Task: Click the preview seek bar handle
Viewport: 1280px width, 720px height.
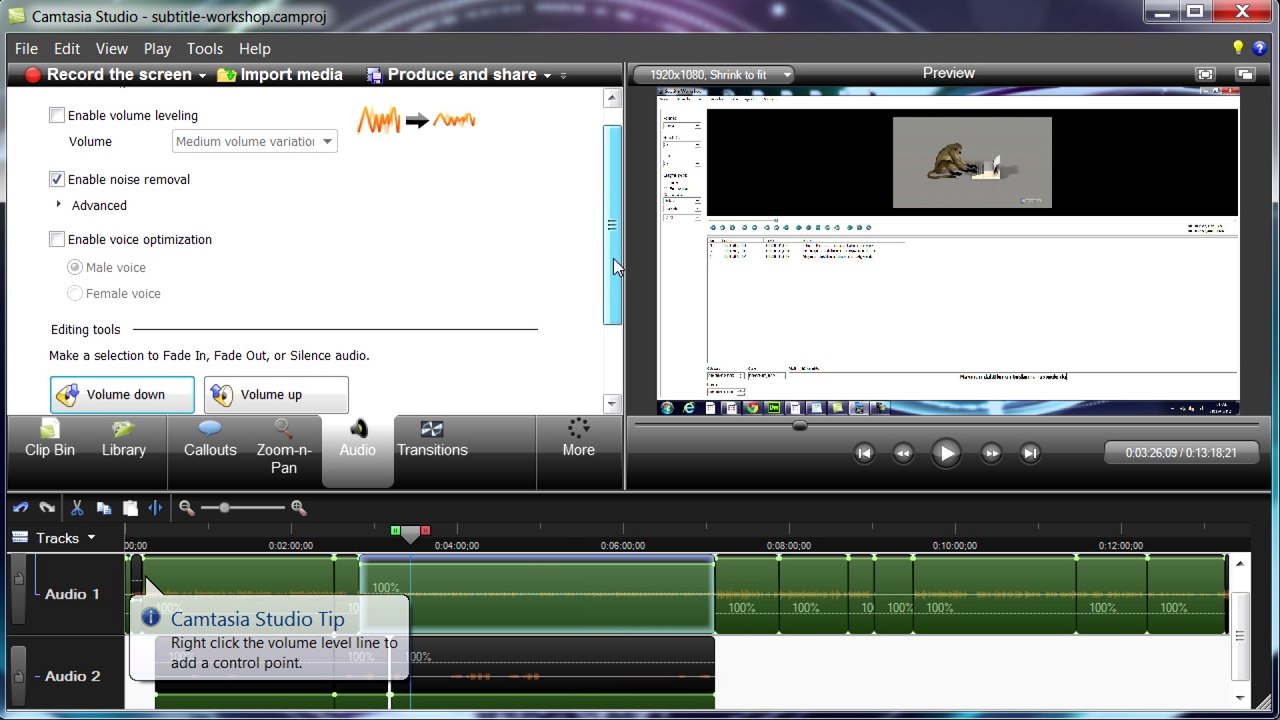Action: point(799,426)
